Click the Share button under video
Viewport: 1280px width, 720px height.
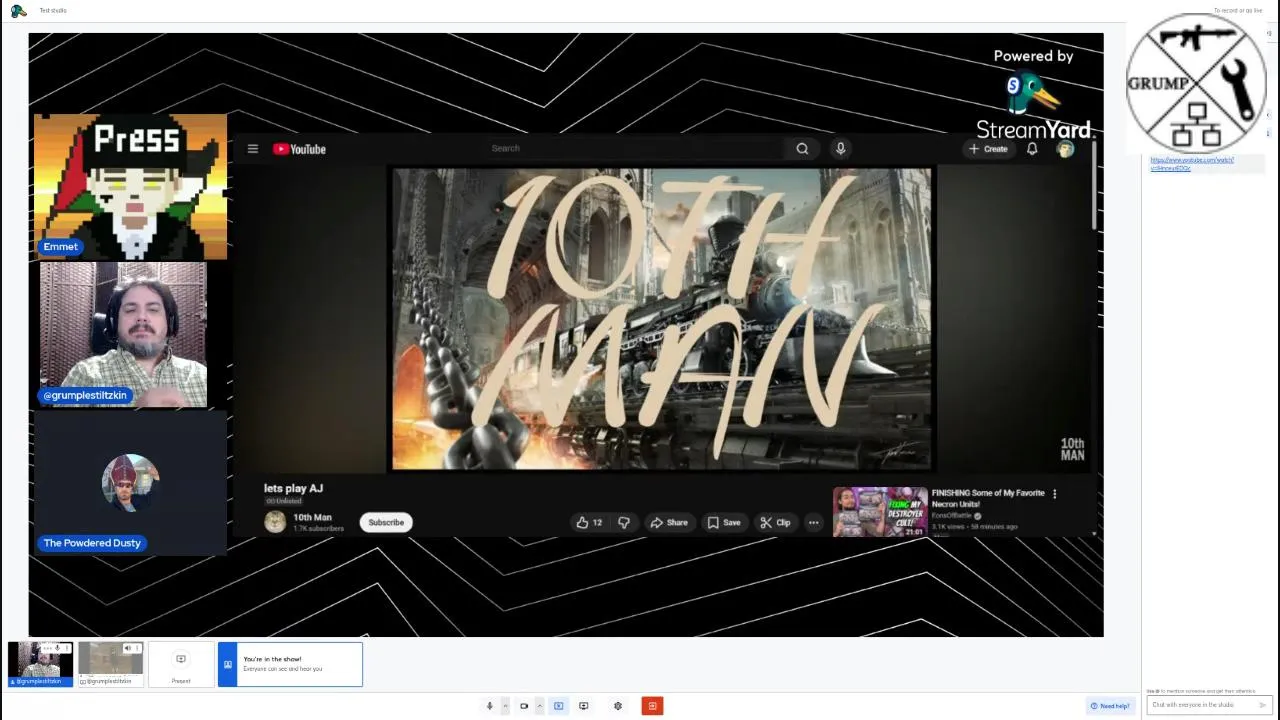(669, 522)
